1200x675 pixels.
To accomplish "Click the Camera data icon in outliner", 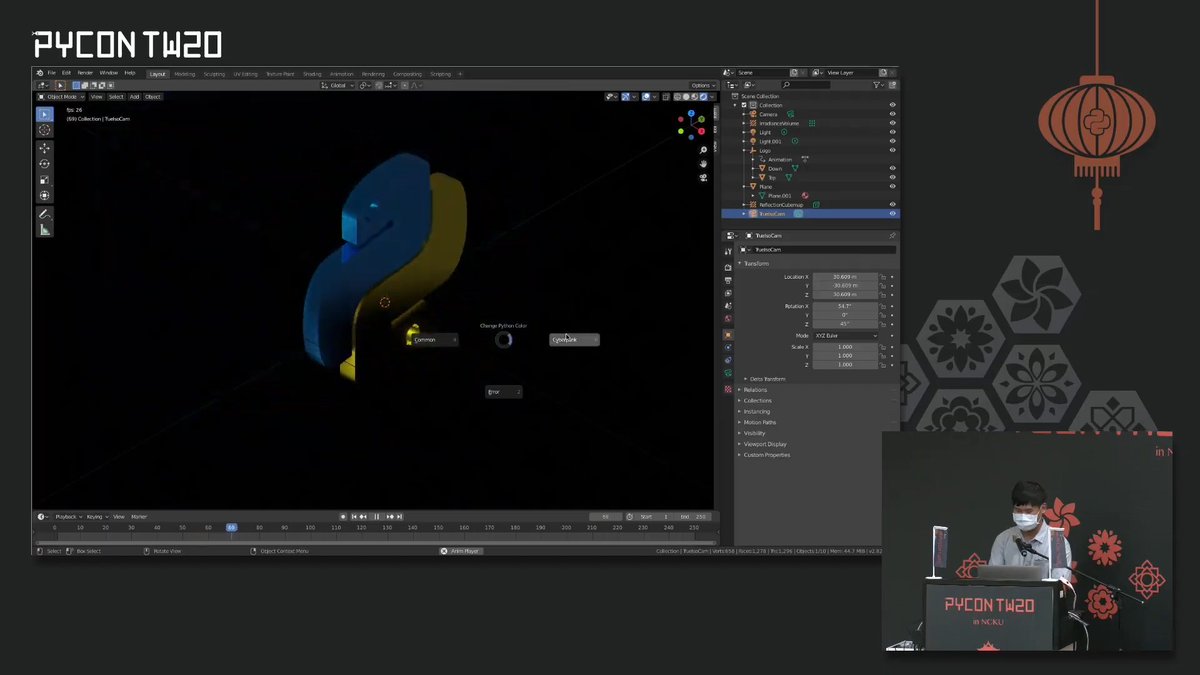I will [790, 114].
